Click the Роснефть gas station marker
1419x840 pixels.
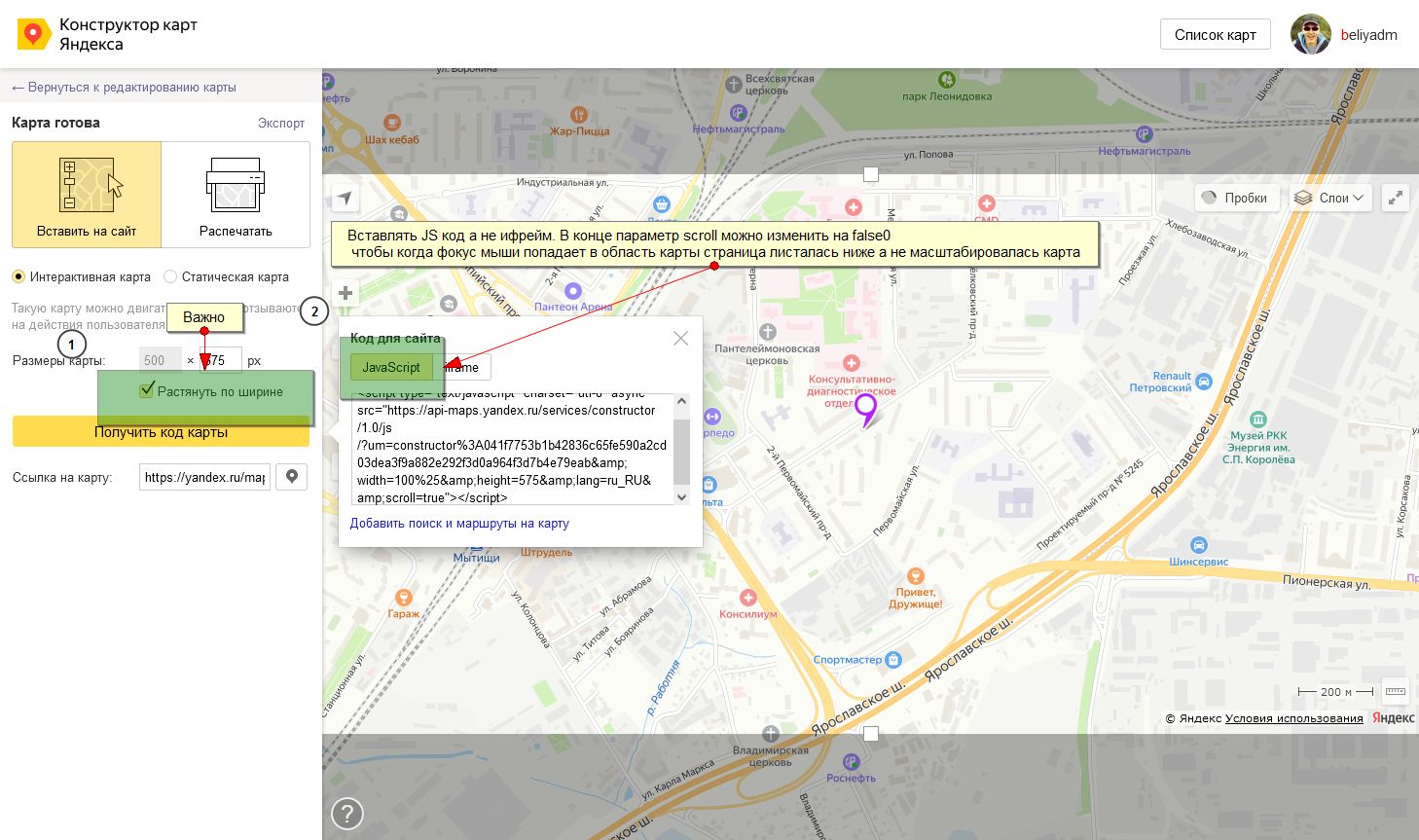(852, 761)
